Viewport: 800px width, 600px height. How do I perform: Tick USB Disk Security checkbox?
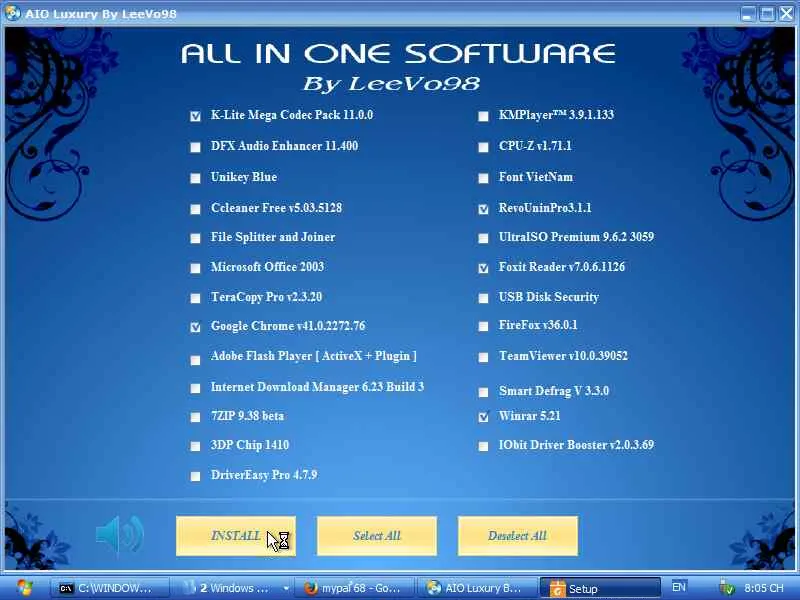[483, 298]
